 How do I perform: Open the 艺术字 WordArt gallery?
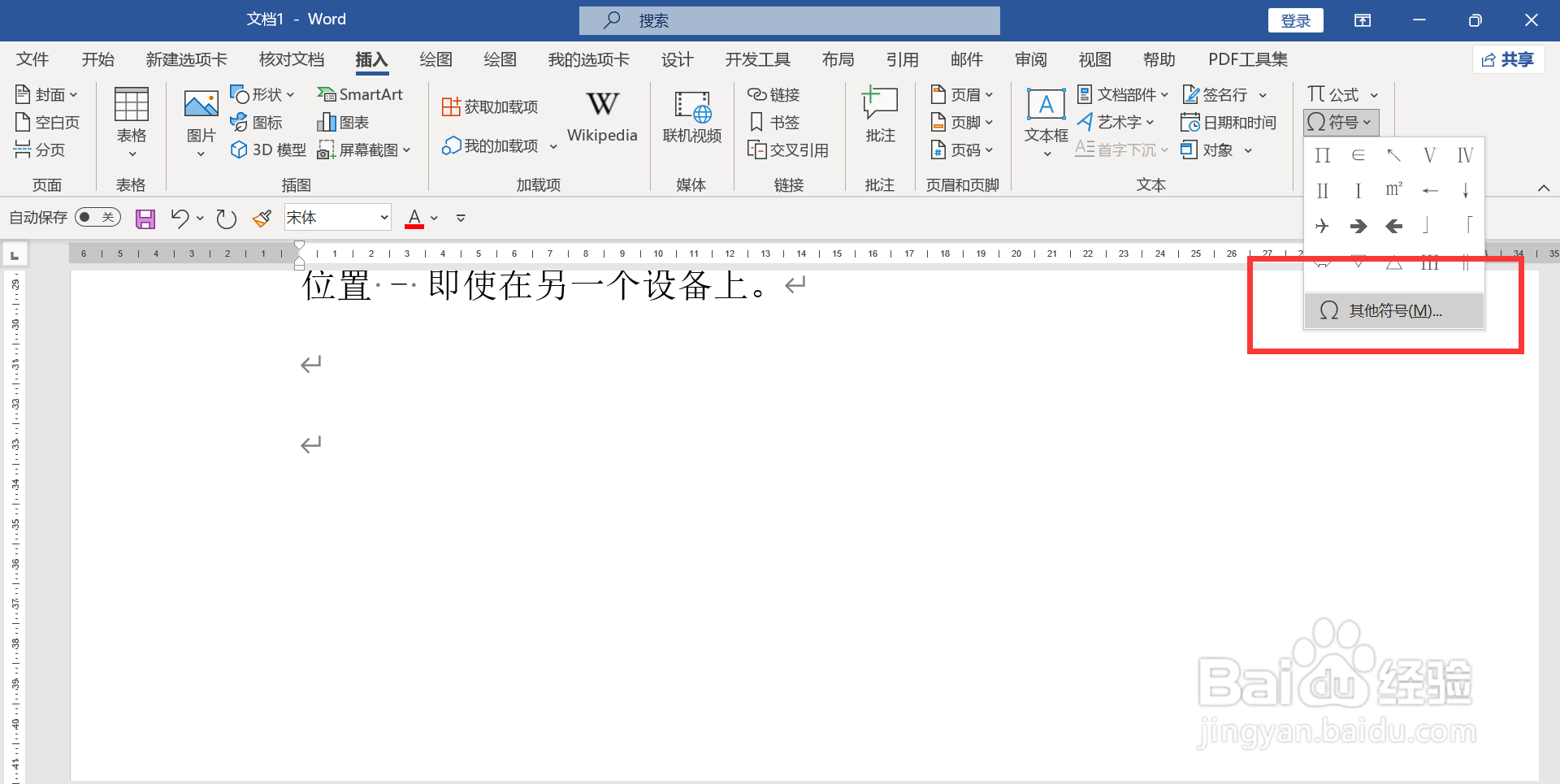click(1116, 123)
